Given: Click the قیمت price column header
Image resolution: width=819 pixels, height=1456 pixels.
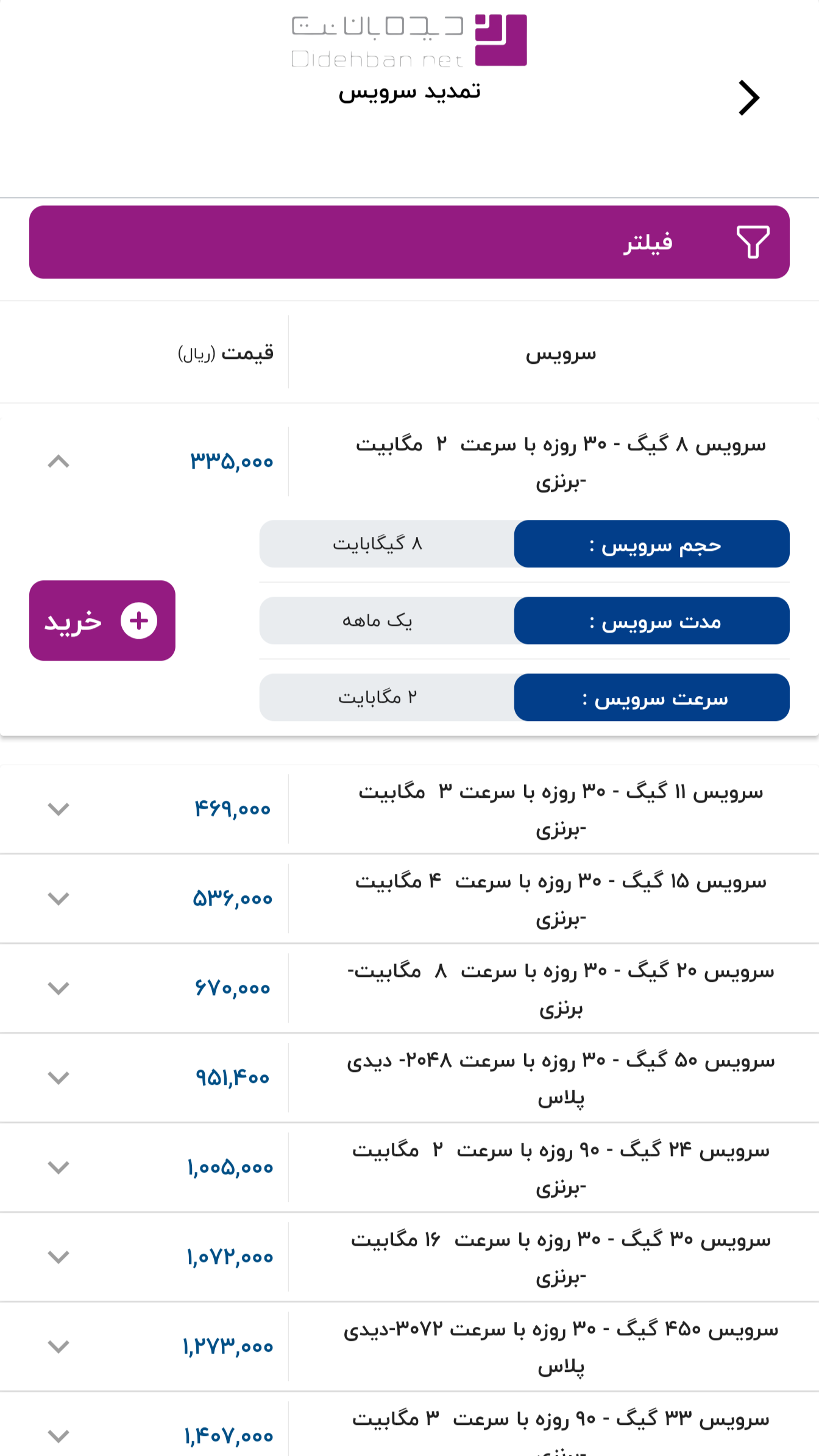Looking at the screenshot, I should (227, 353).
